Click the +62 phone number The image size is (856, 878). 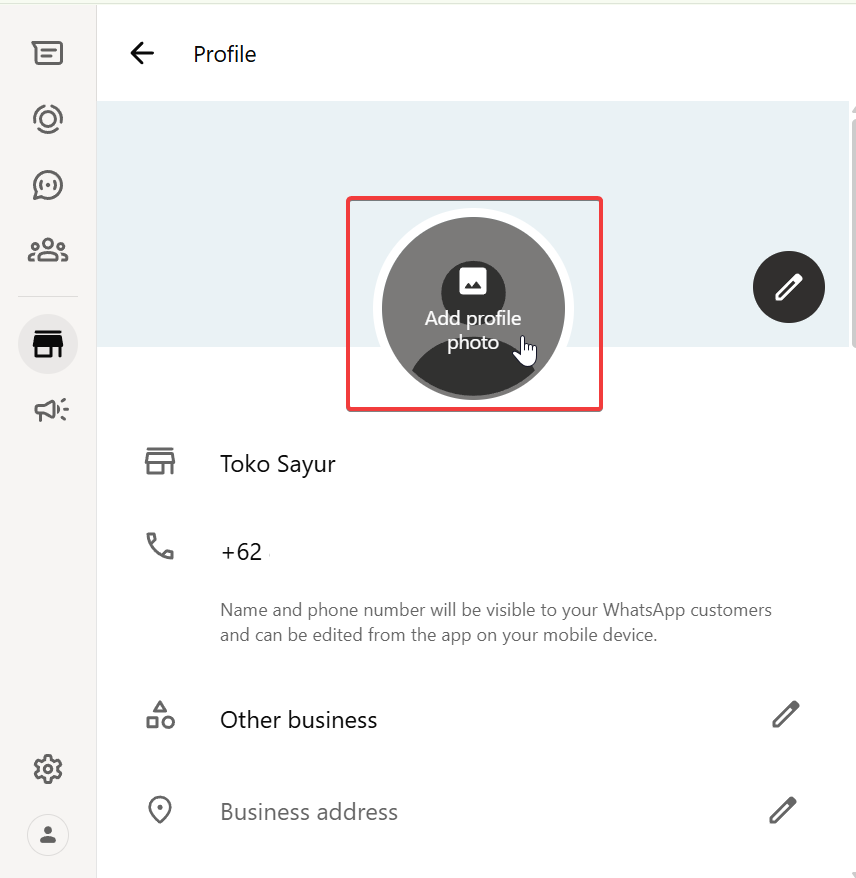pos(242,552)
